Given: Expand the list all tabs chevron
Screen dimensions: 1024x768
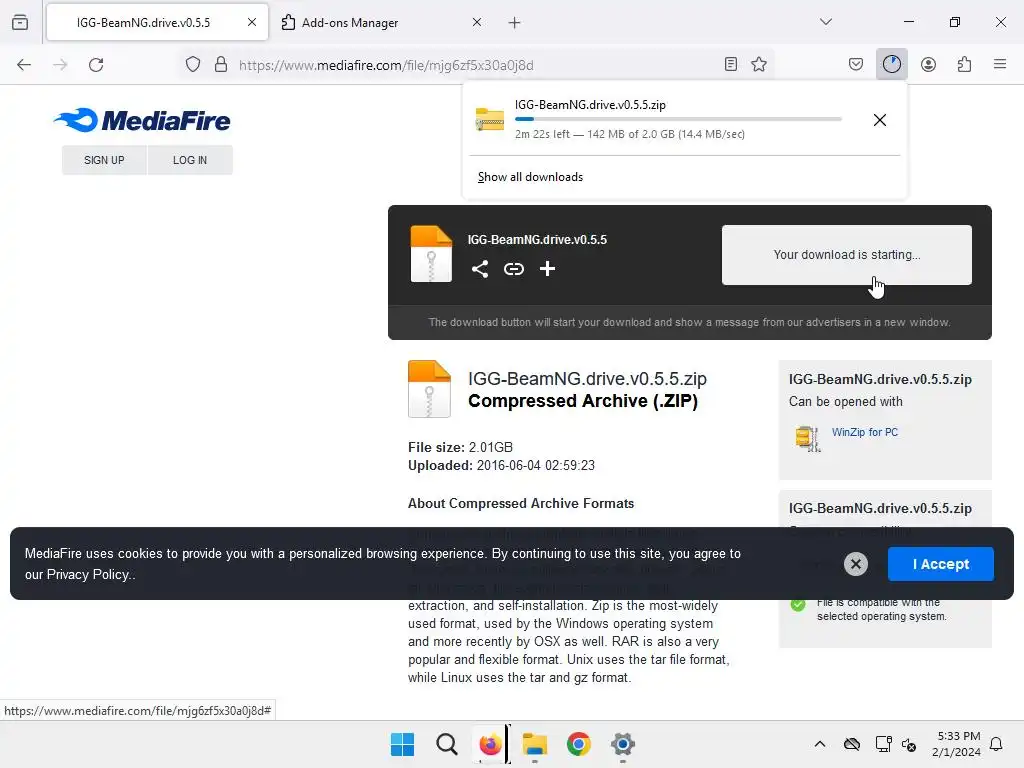Looking at the screenshot, I should pos(826,22).
